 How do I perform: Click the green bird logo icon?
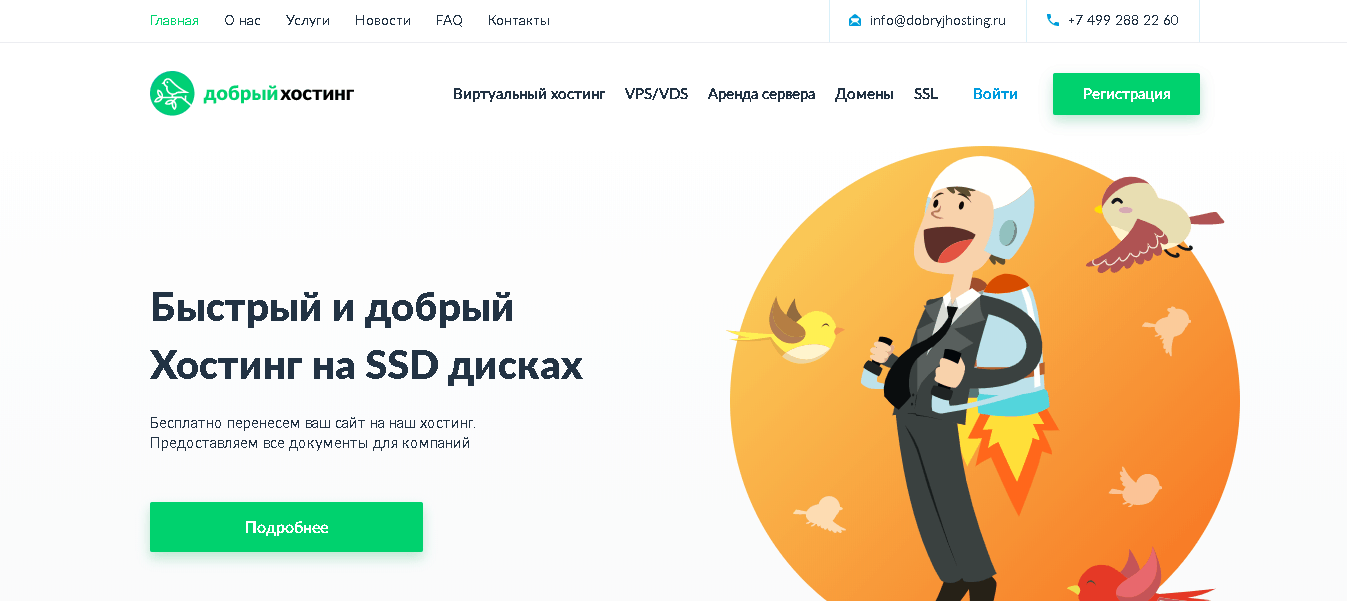coord(172,94)
